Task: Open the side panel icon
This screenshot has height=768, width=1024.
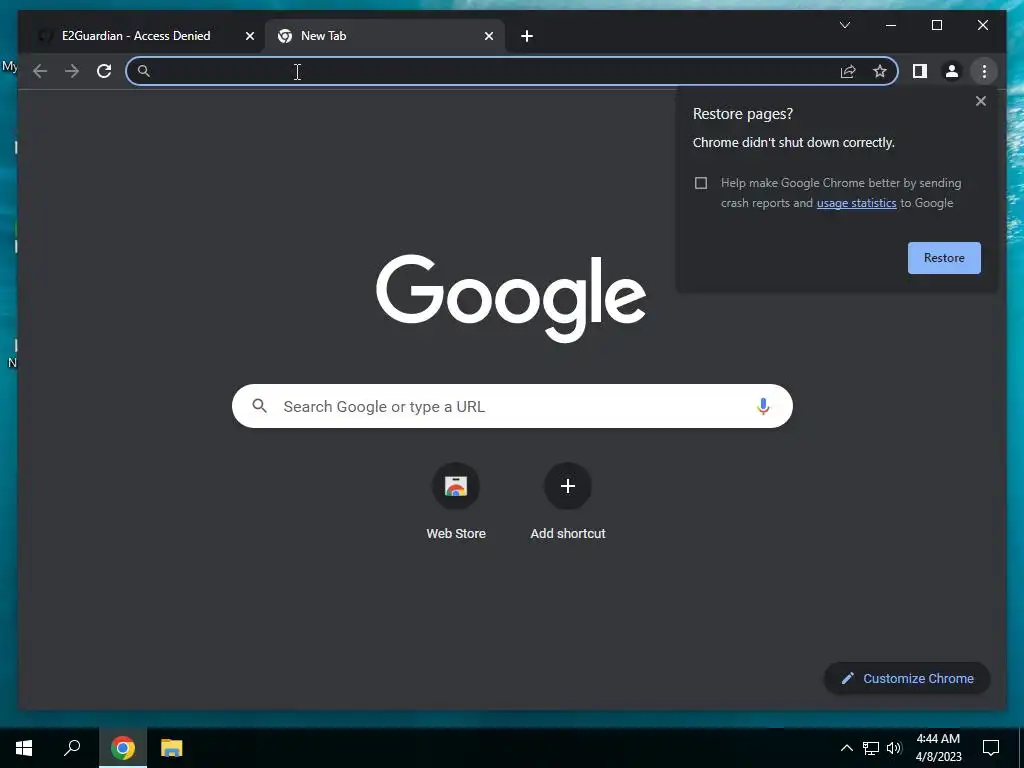Action: 920,71
